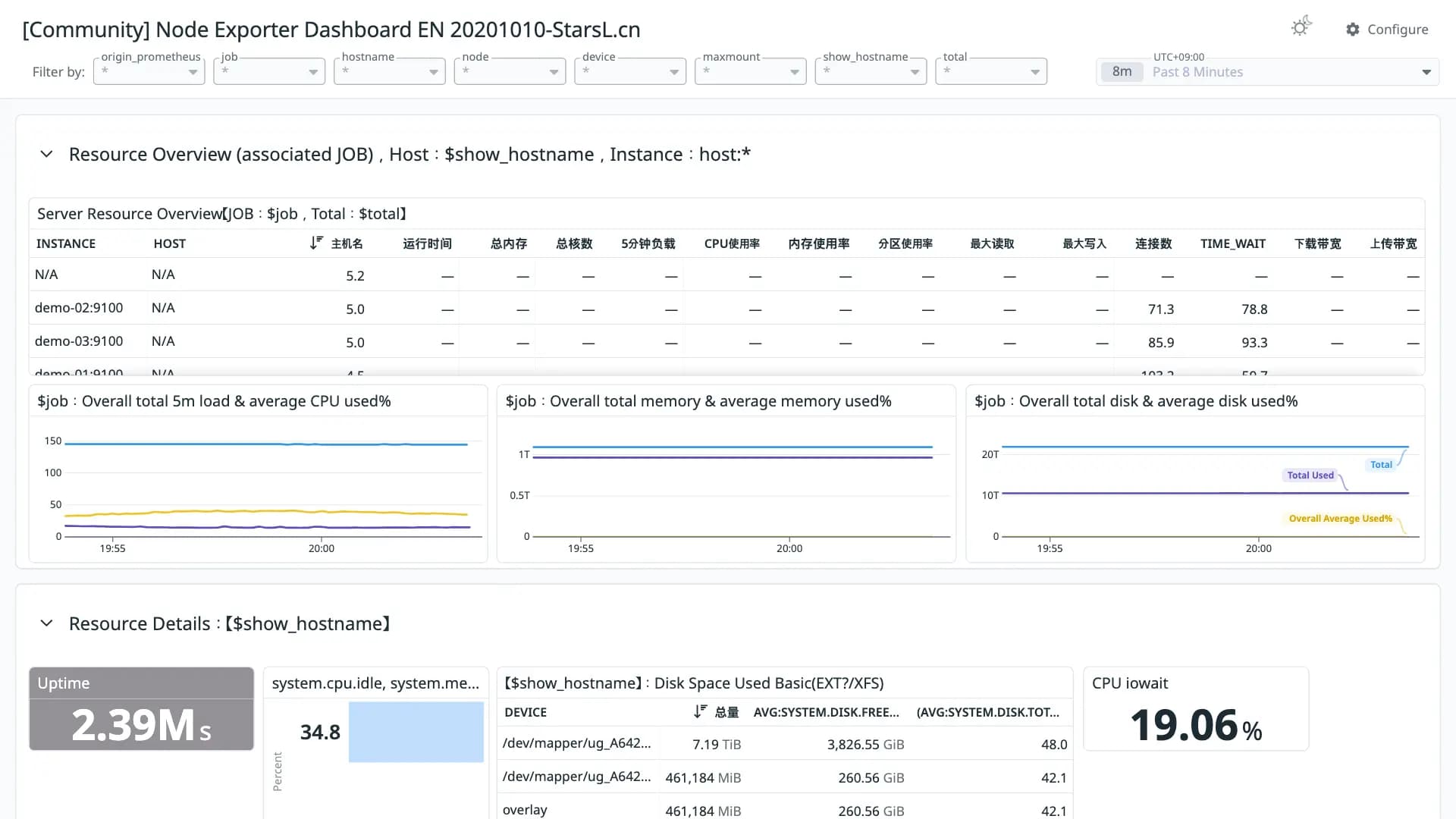1456x819 pixels.
Task: Sort by 连接数 column header
Action: (x=1153, y=243)
